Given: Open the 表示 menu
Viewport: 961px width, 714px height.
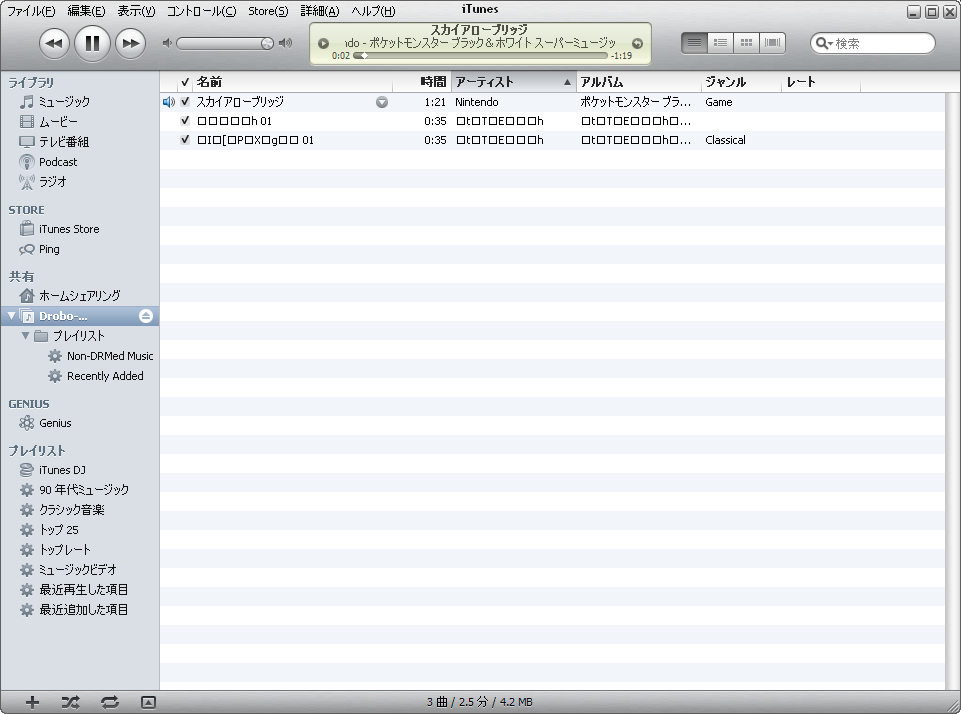Looking at the screenshot, I should click(136, 11).
